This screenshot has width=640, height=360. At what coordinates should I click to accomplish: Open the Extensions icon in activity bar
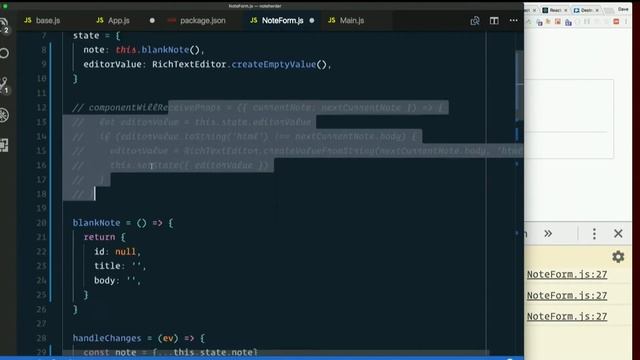point(4,145)
